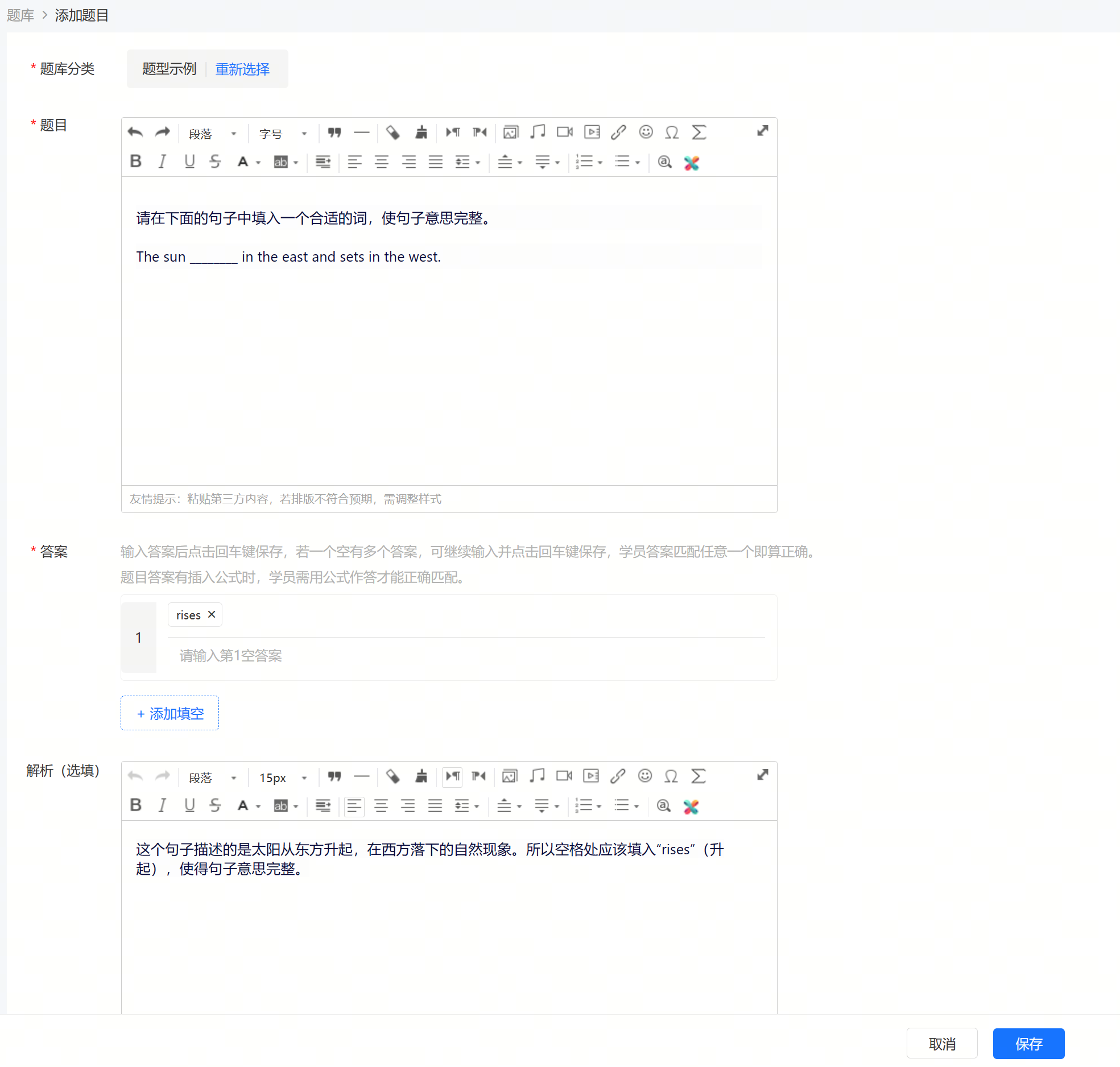Expand 解析 editor to fullscreen
Image resolution: width=1120 pixels, height=1067 pixels.
763,775
